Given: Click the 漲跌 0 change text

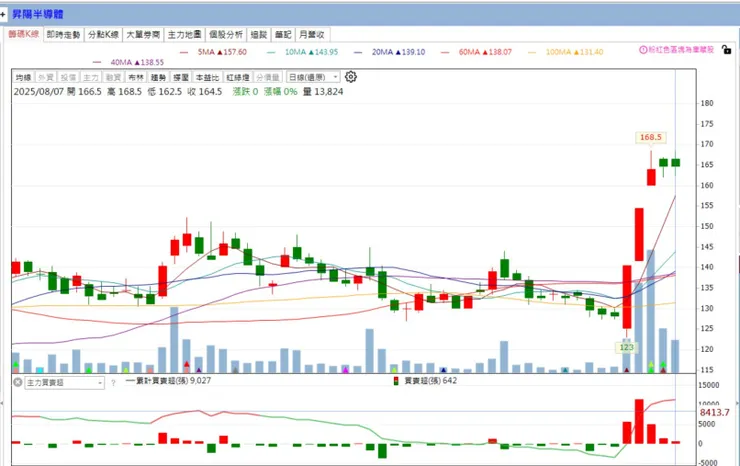Looking at the screenshot, I should 245,92.
